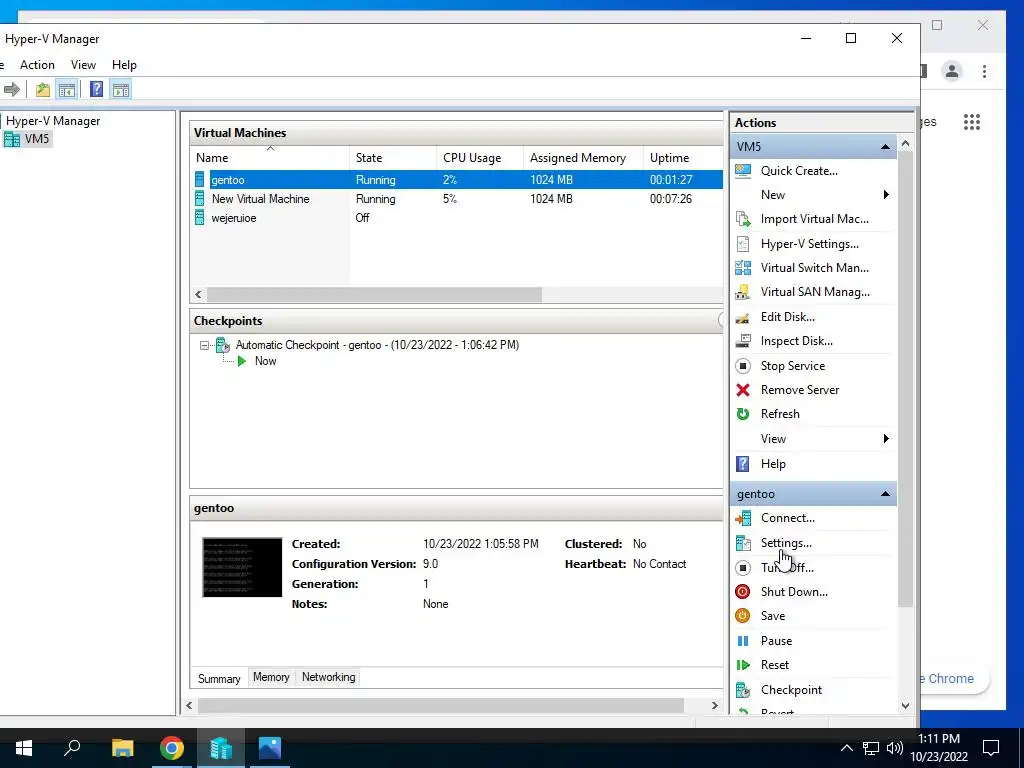Image resolution: width=1024 pixels, height=768 pixels.
Task: Open File Explorer from the taskbar
Action: pyautogui.click(x=122, y=748)
